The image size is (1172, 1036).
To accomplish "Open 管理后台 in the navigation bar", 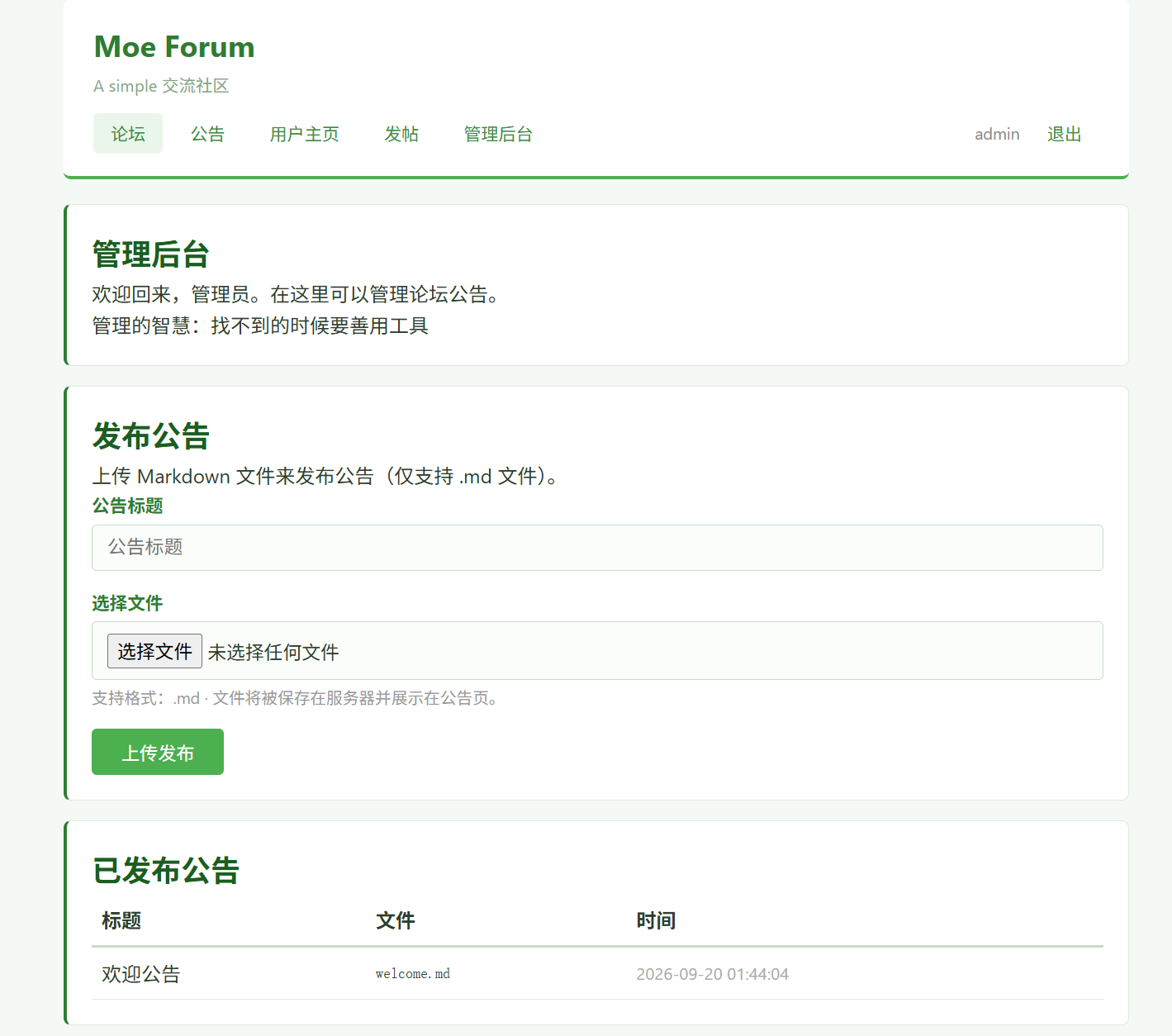I will (498, 134).
